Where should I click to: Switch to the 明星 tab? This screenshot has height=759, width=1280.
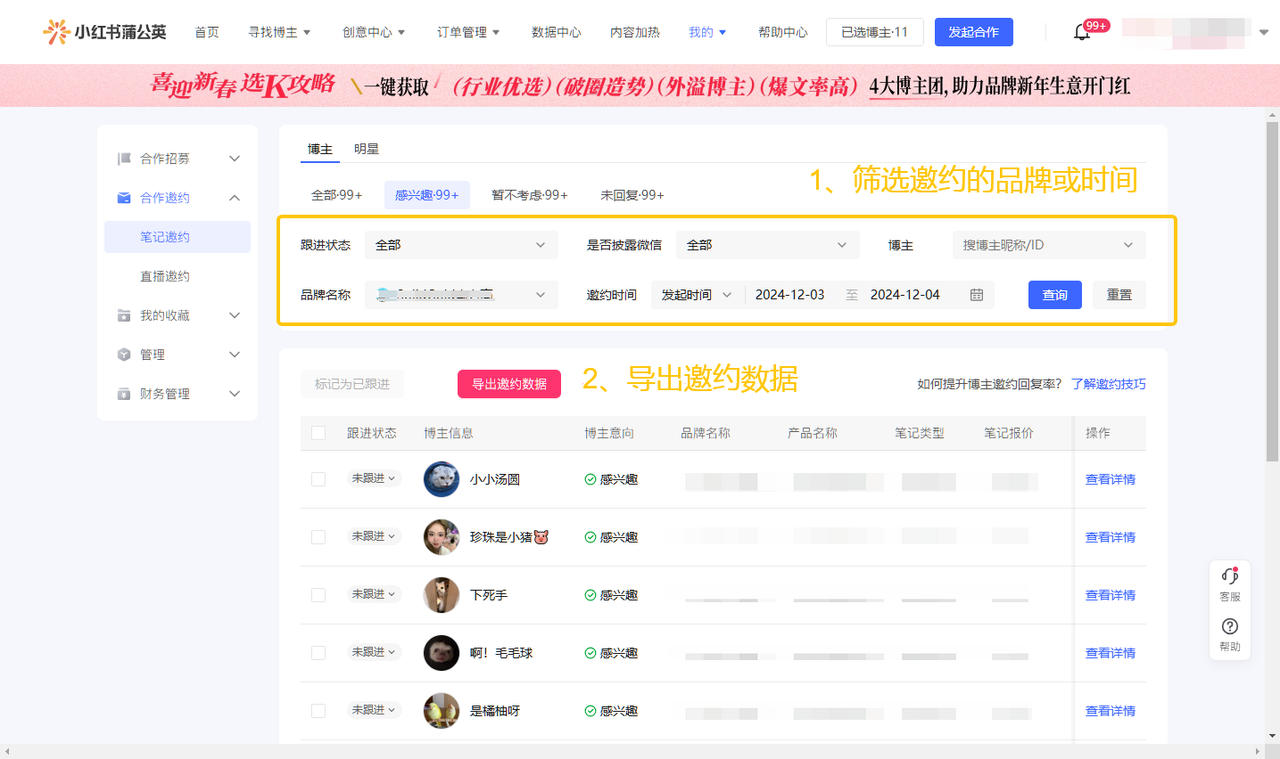coord(366,149)
